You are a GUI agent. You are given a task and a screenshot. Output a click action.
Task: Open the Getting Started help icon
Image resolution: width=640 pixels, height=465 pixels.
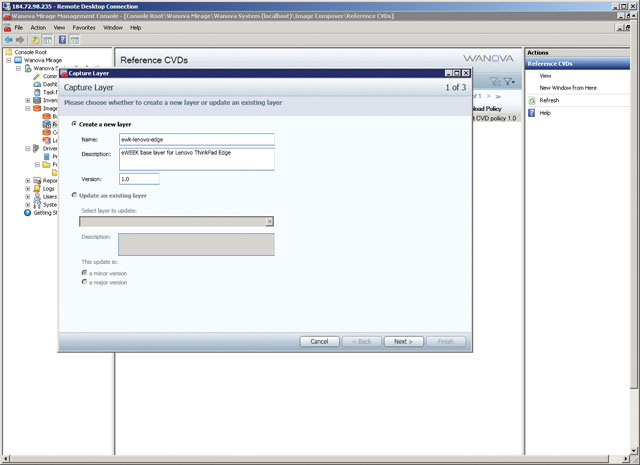point(27,213)
